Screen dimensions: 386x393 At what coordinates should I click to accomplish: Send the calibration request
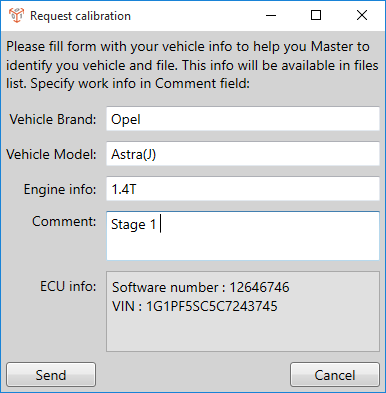pyautogui.click(x=51, y=375)
